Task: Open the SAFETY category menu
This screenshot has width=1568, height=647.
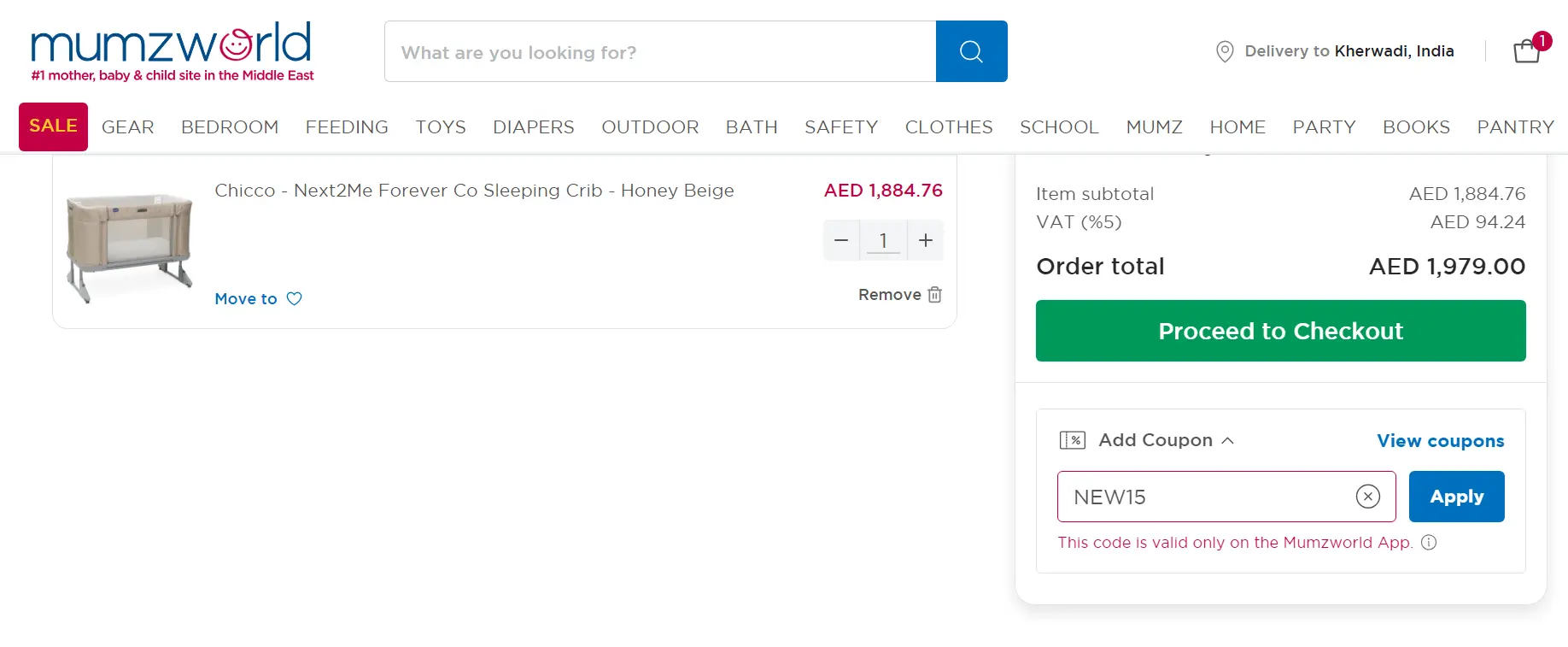Action: pos(841,127)
